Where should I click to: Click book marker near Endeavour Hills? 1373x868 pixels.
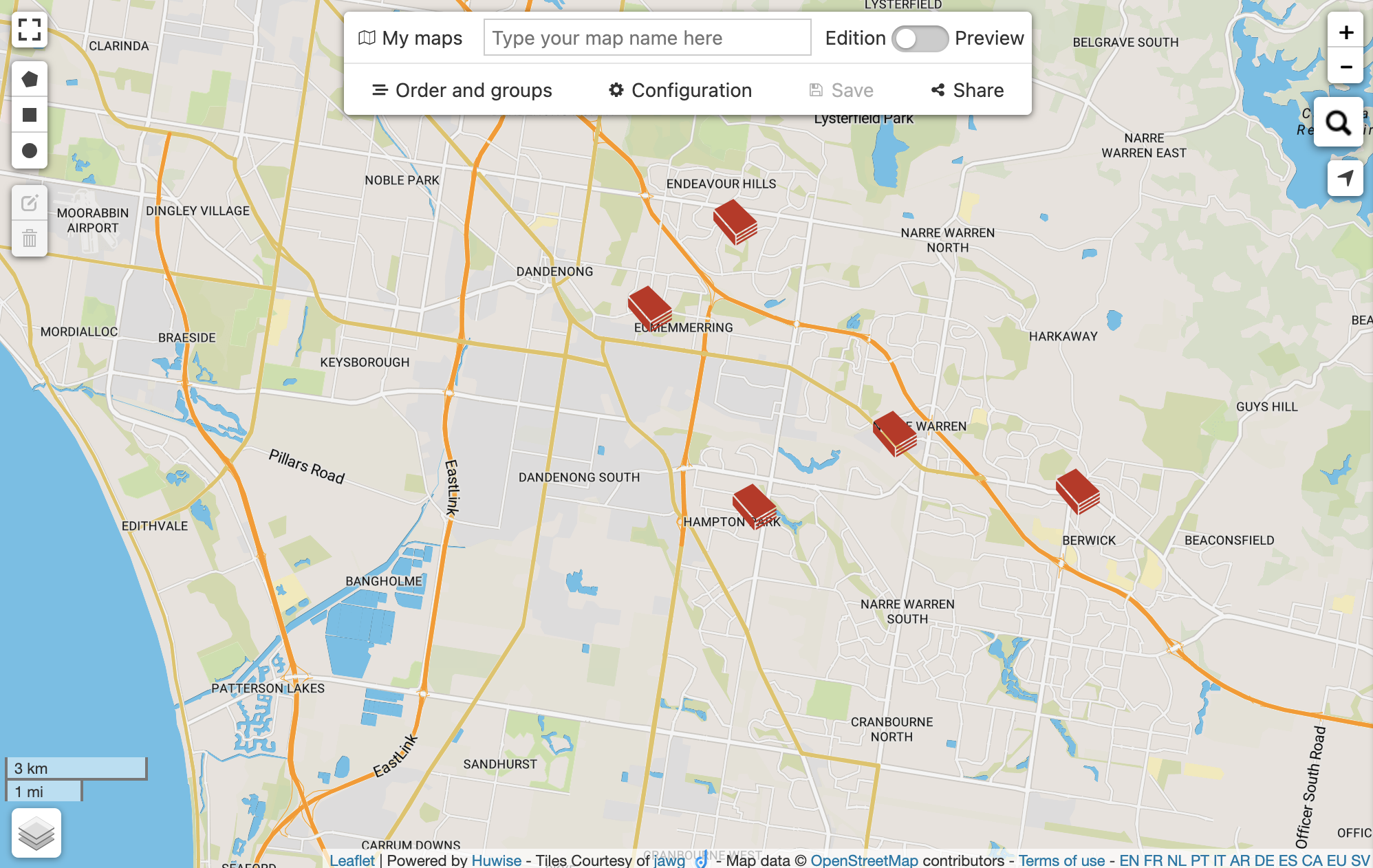click(735, 221)
